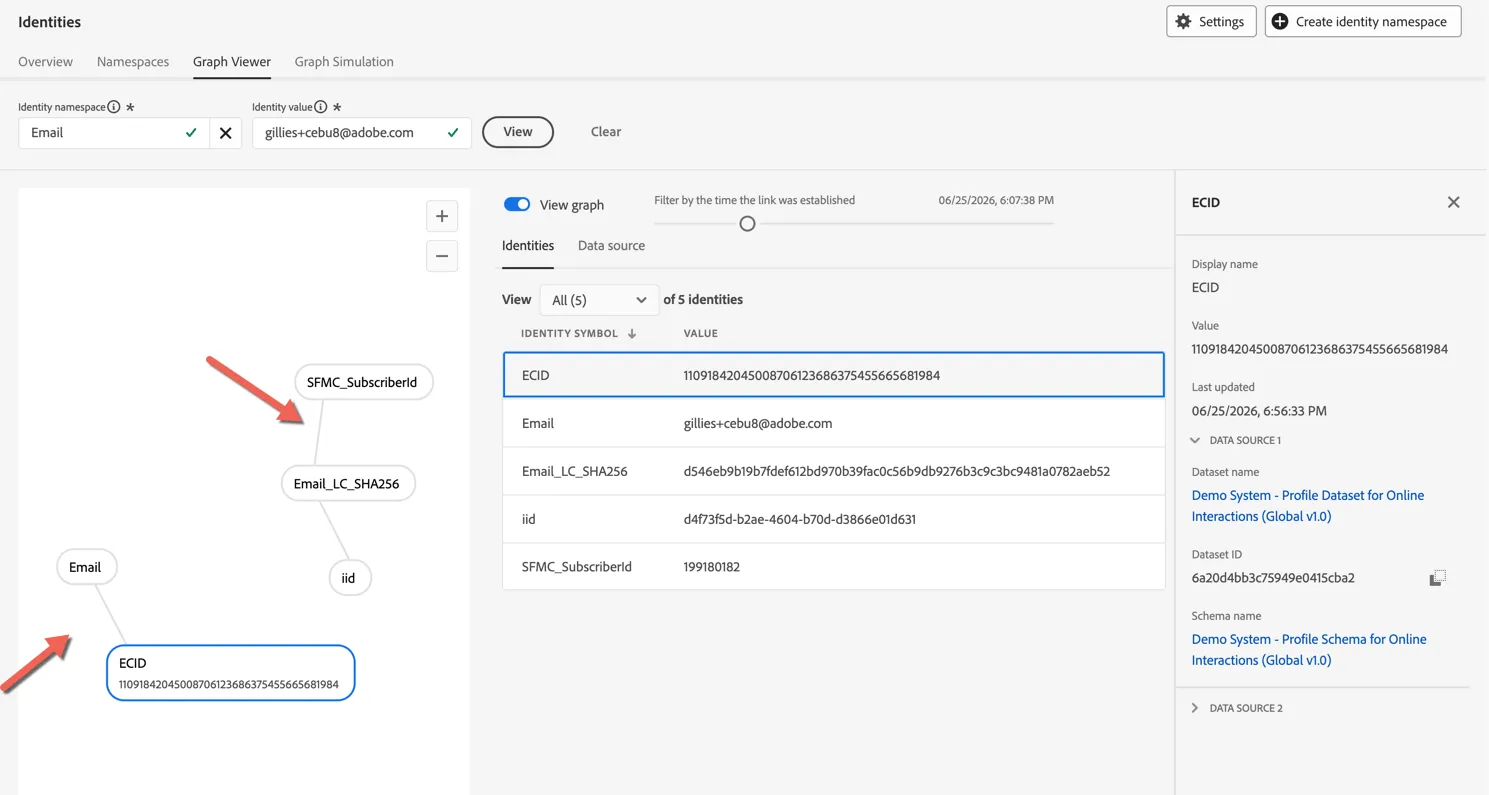Viewport: 1489px width, 795px height.
Task: Select the SFMC_SubscriberId graph node
Action: click(363, 382)
